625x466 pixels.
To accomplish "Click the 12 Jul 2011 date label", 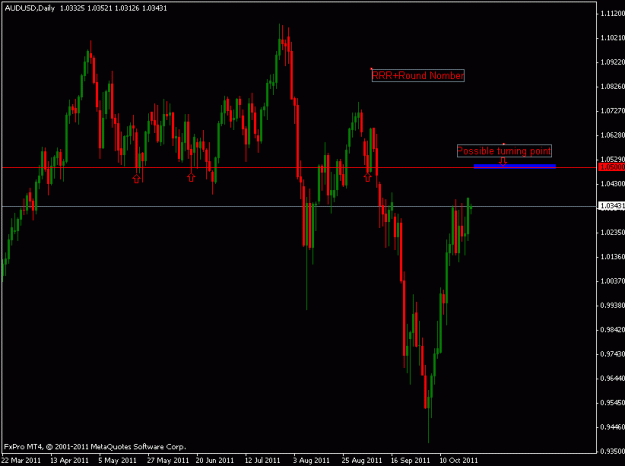I will click(263, 460).
